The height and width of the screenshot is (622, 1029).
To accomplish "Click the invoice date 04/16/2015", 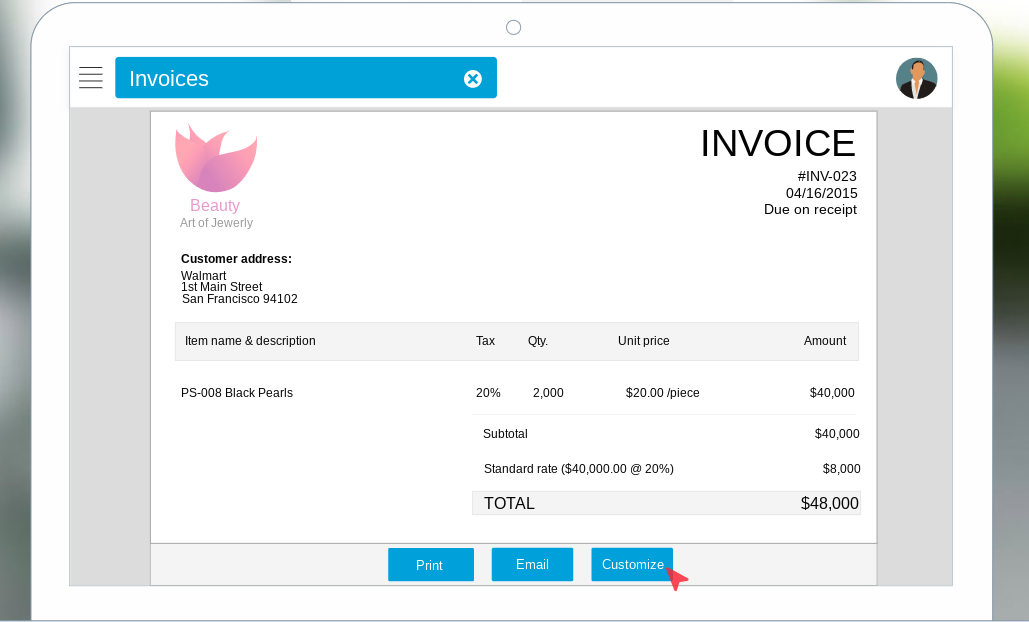I will click(x=828, y=193).
